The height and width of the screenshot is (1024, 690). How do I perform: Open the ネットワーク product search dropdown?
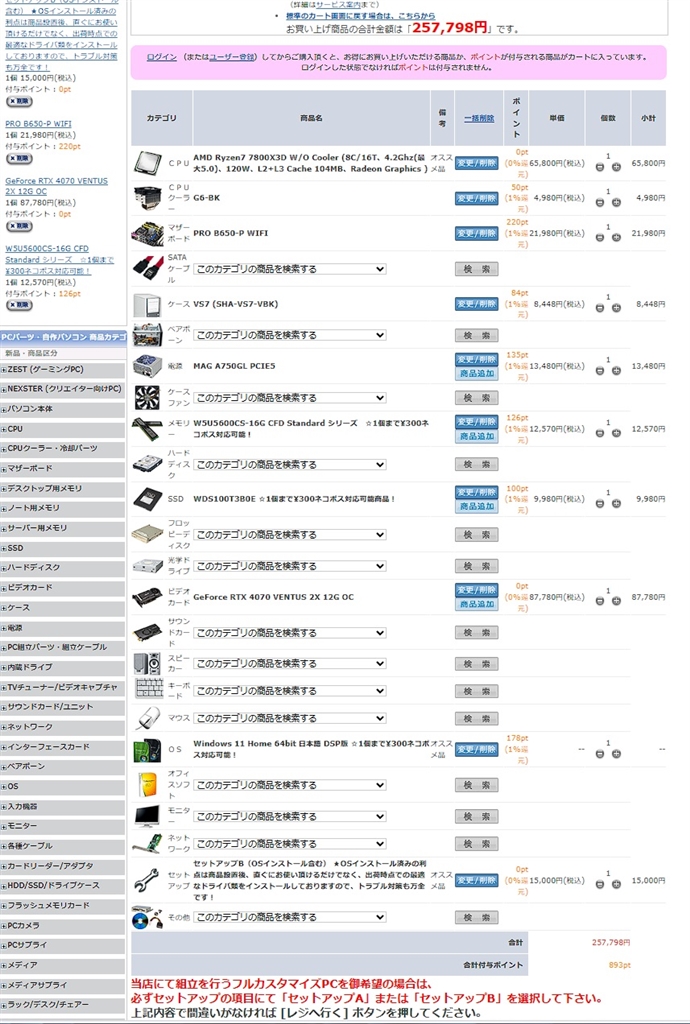(290, 844)
